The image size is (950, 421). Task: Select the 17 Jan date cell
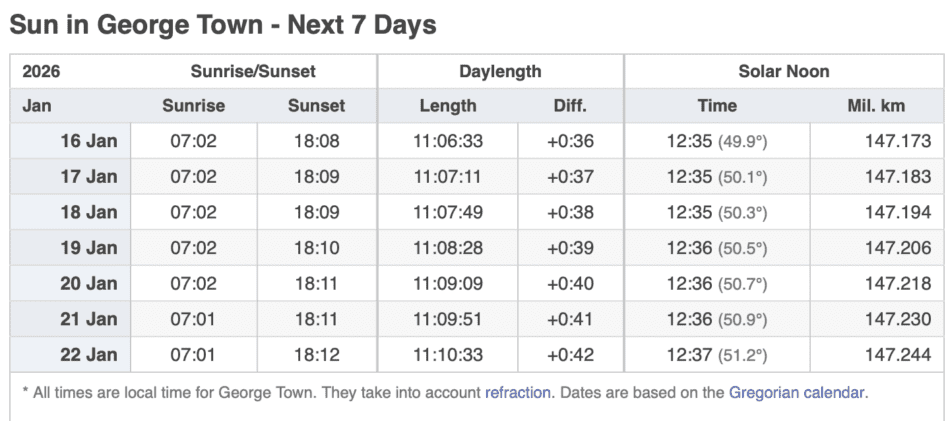tap(88, 177)
